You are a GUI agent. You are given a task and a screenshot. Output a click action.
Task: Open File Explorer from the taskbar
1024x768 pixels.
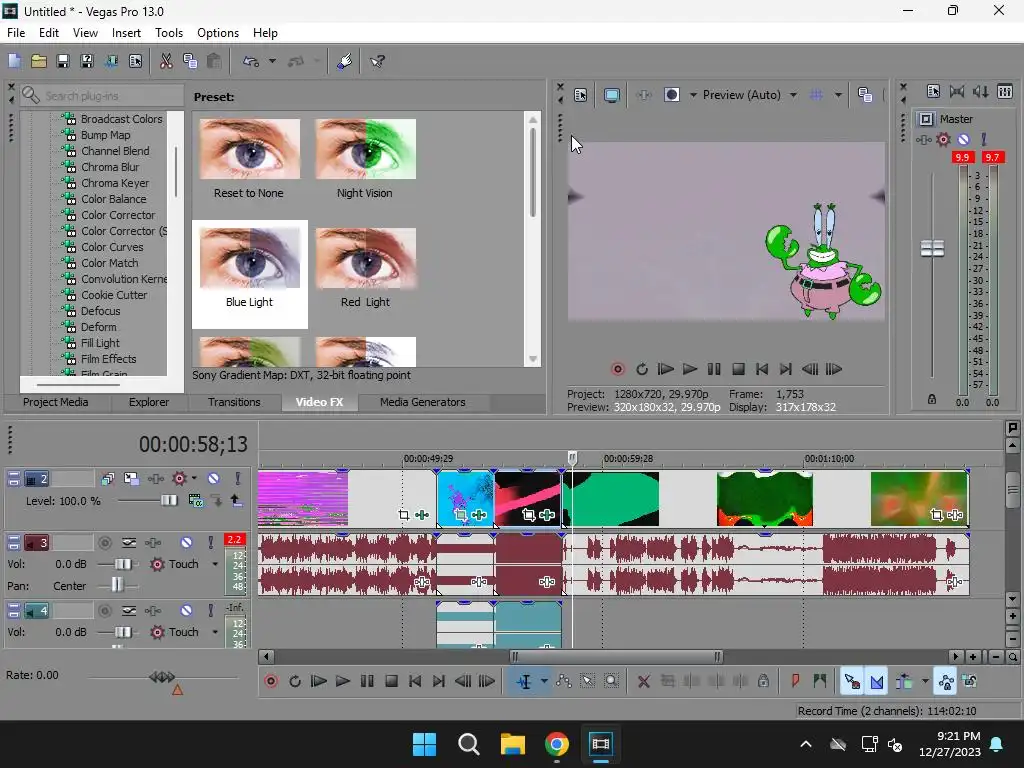513,744
